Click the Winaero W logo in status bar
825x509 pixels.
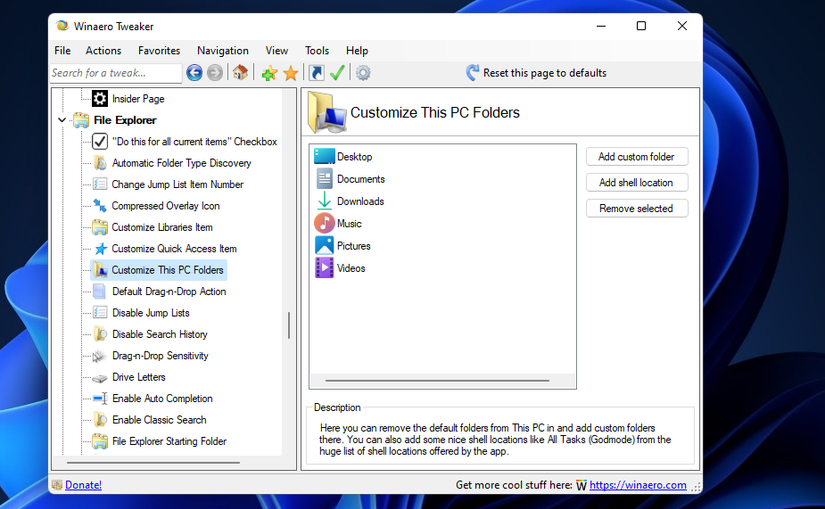coord(581,485)
